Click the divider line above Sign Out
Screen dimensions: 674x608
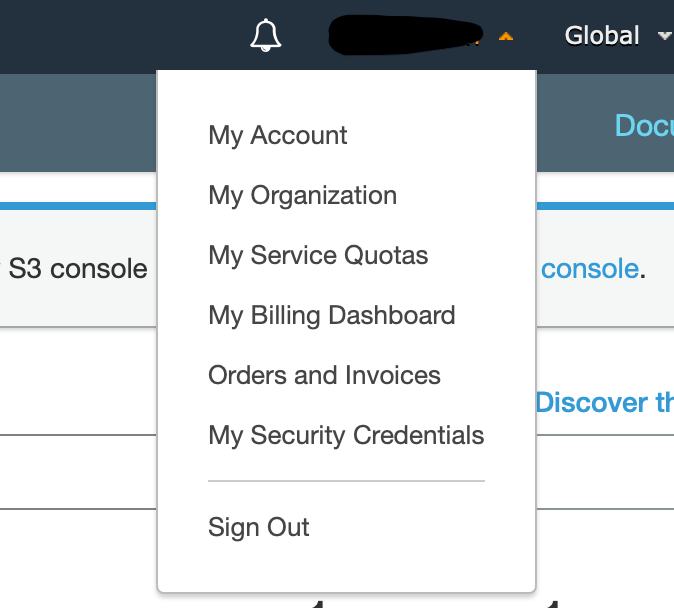[346, 481]
